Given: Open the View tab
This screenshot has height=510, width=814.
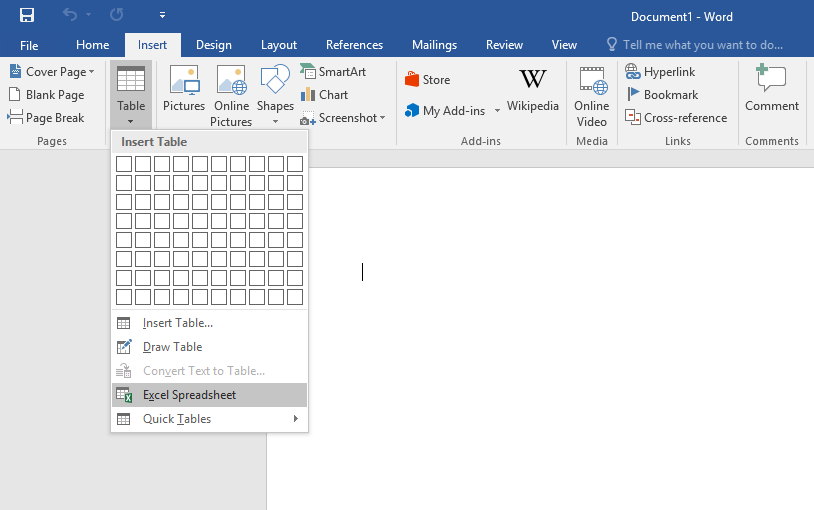Looking at the screenshot, I should point(564,45).
